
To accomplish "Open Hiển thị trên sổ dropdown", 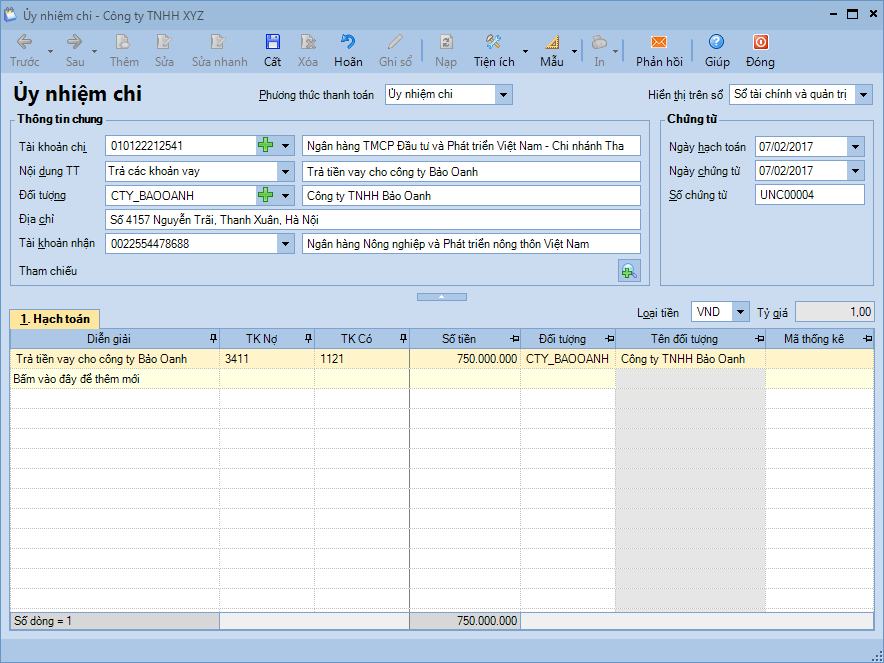I will 864,95.
